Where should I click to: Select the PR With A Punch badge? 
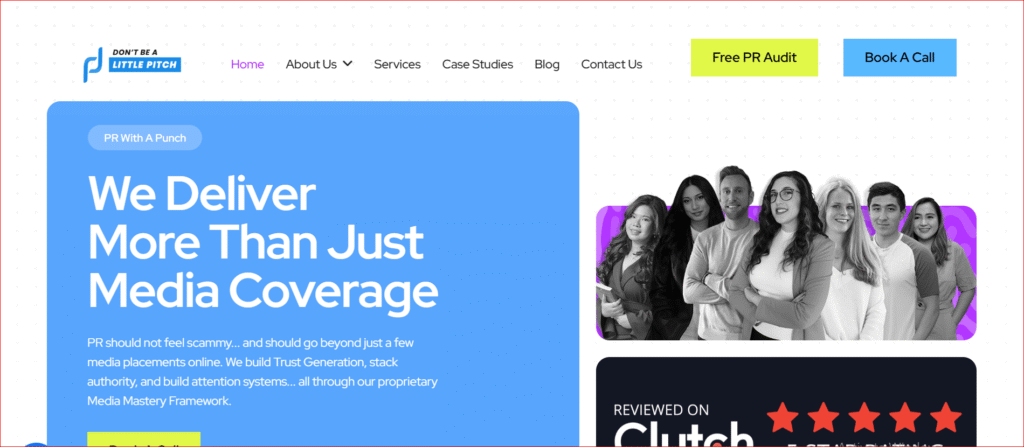coord(145,138)
